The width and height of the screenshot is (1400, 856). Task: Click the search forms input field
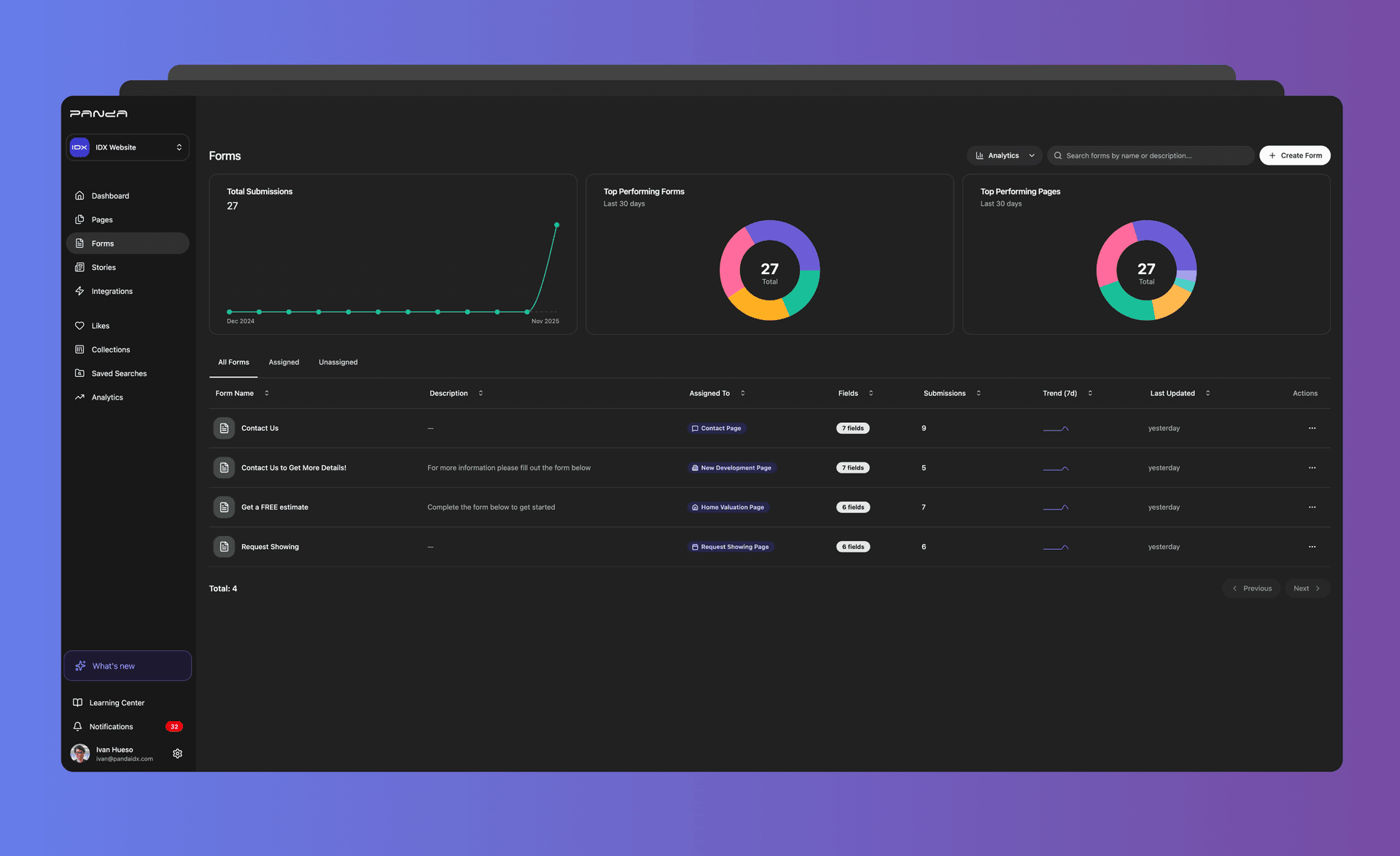coord(1151,155)
